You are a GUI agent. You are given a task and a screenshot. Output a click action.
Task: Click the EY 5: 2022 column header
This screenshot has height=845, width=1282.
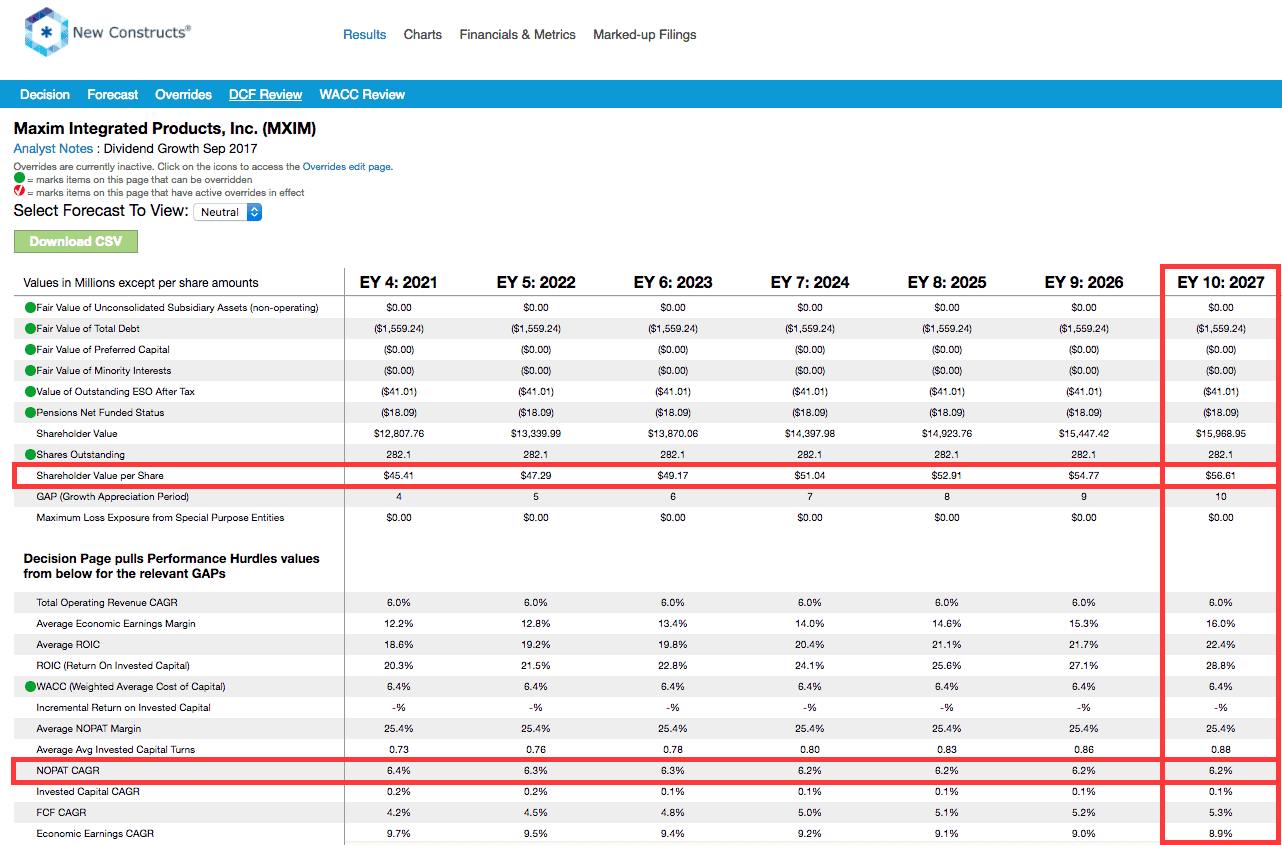coord(536,283)
